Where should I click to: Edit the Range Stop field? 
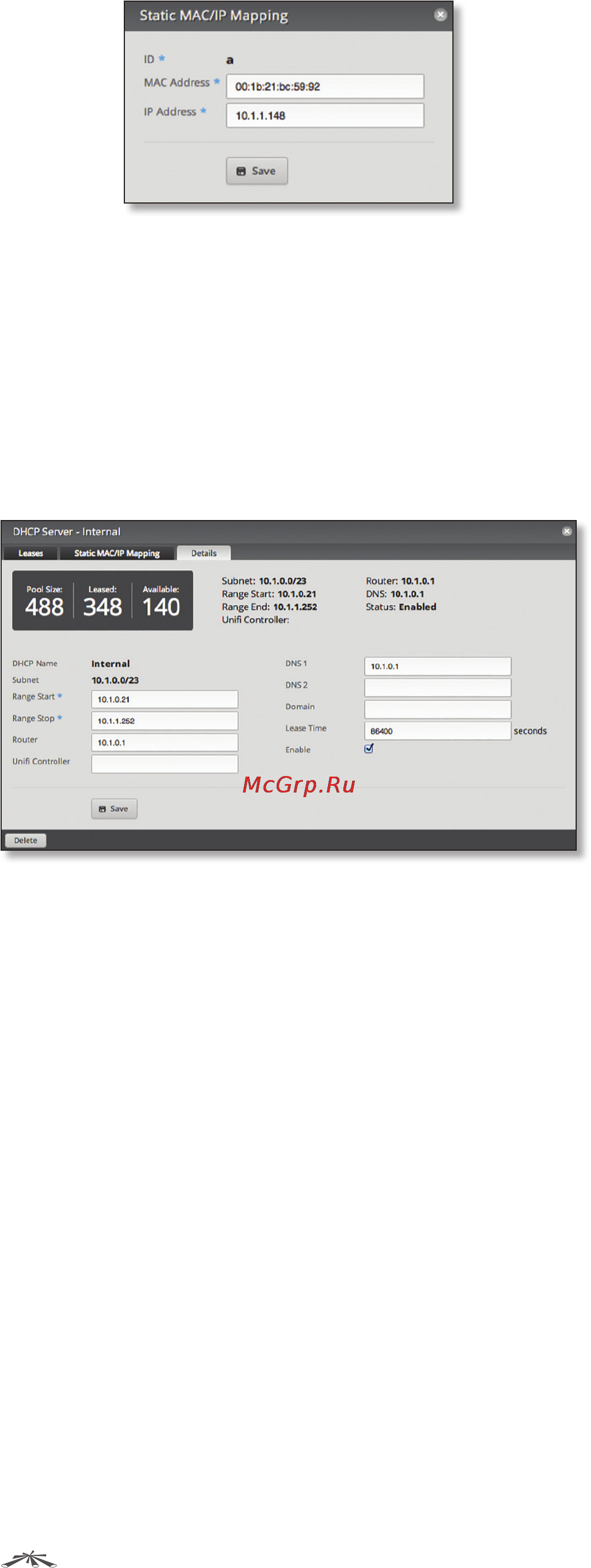coord(164,721)
